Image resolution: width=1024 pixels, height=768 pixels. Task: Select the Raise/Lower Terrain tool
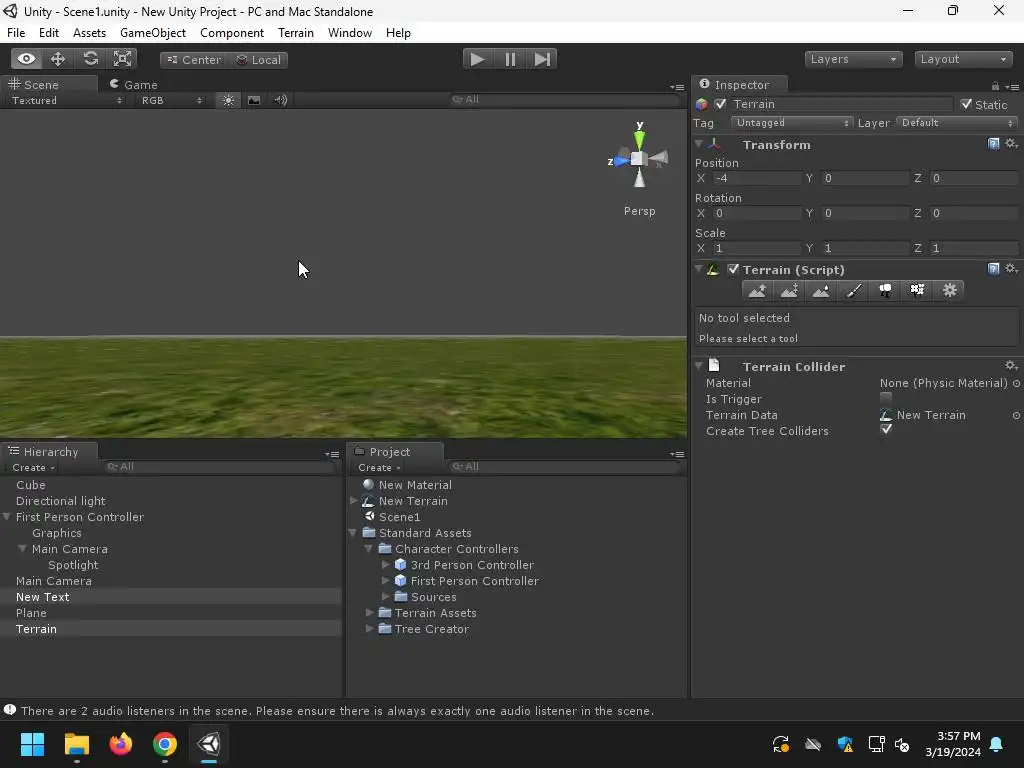tap(758, 291)
